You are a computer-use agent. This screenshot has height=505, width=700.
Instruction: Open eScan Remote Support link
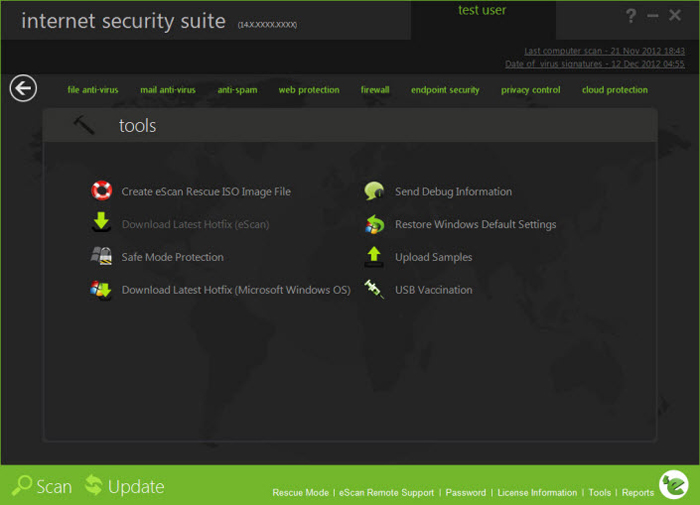[386, 492]
